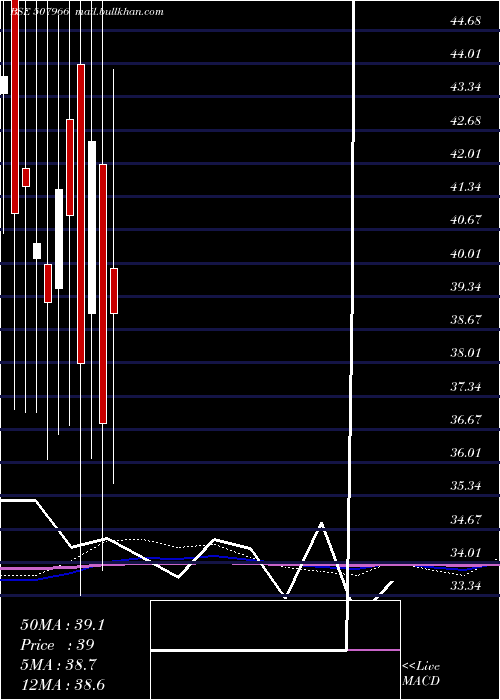Click the 41.34 price axis label

coord(466,187)
